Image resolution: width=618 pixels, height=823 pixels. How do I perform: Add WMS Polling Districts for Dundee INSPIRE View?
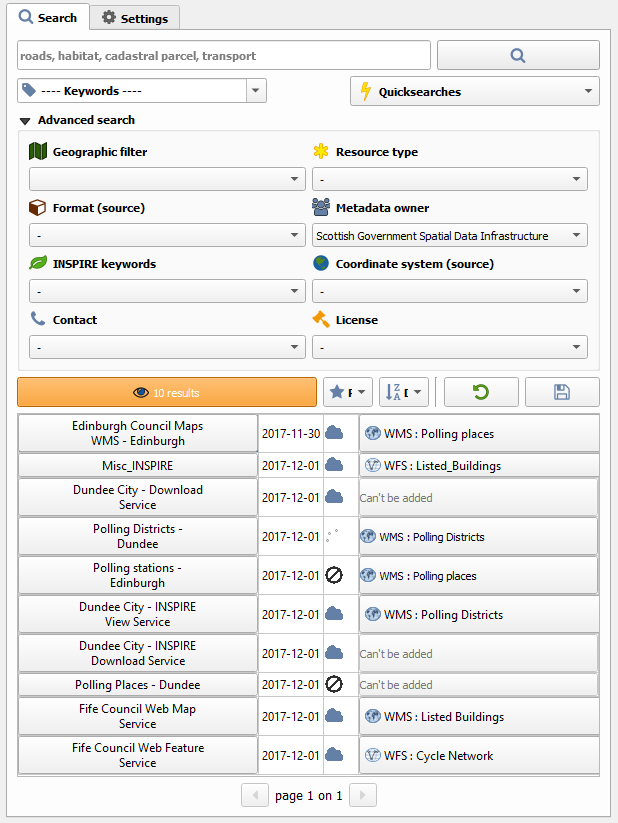(479, 614)
